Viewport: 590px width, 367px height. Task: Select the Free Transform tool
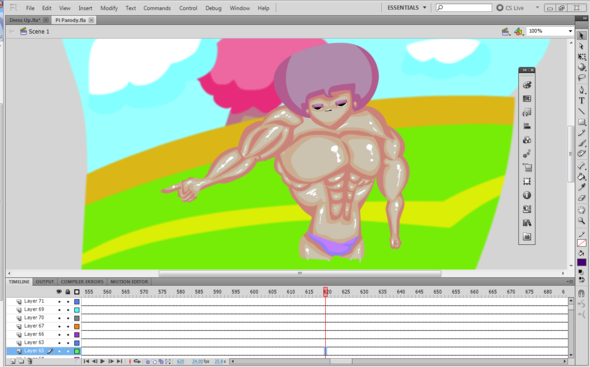pyautogui.click(x=582, y=57)
